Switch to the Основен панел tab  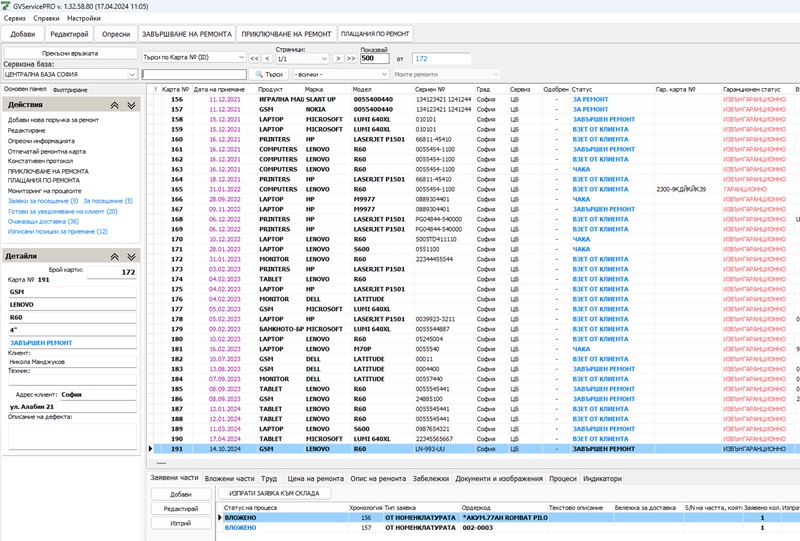25,89
